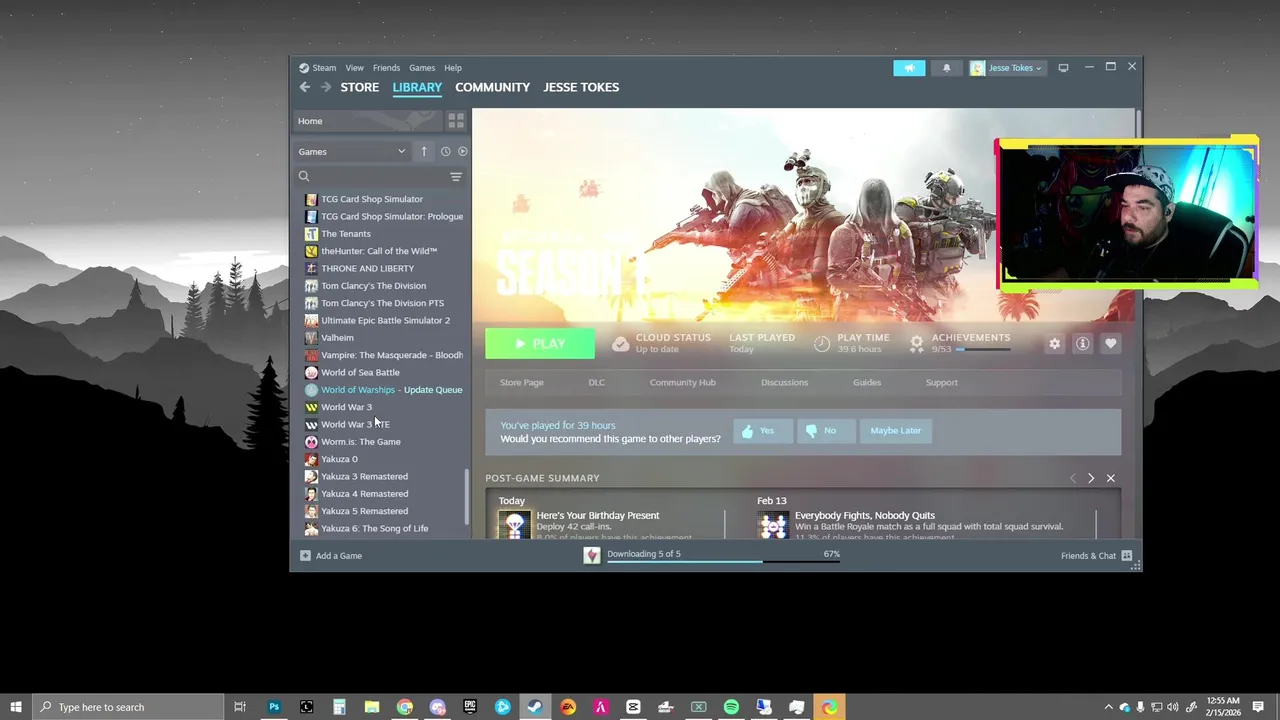Sort library by recent activity clock icon
1280x720 pixels.
(x=445, y=151)
